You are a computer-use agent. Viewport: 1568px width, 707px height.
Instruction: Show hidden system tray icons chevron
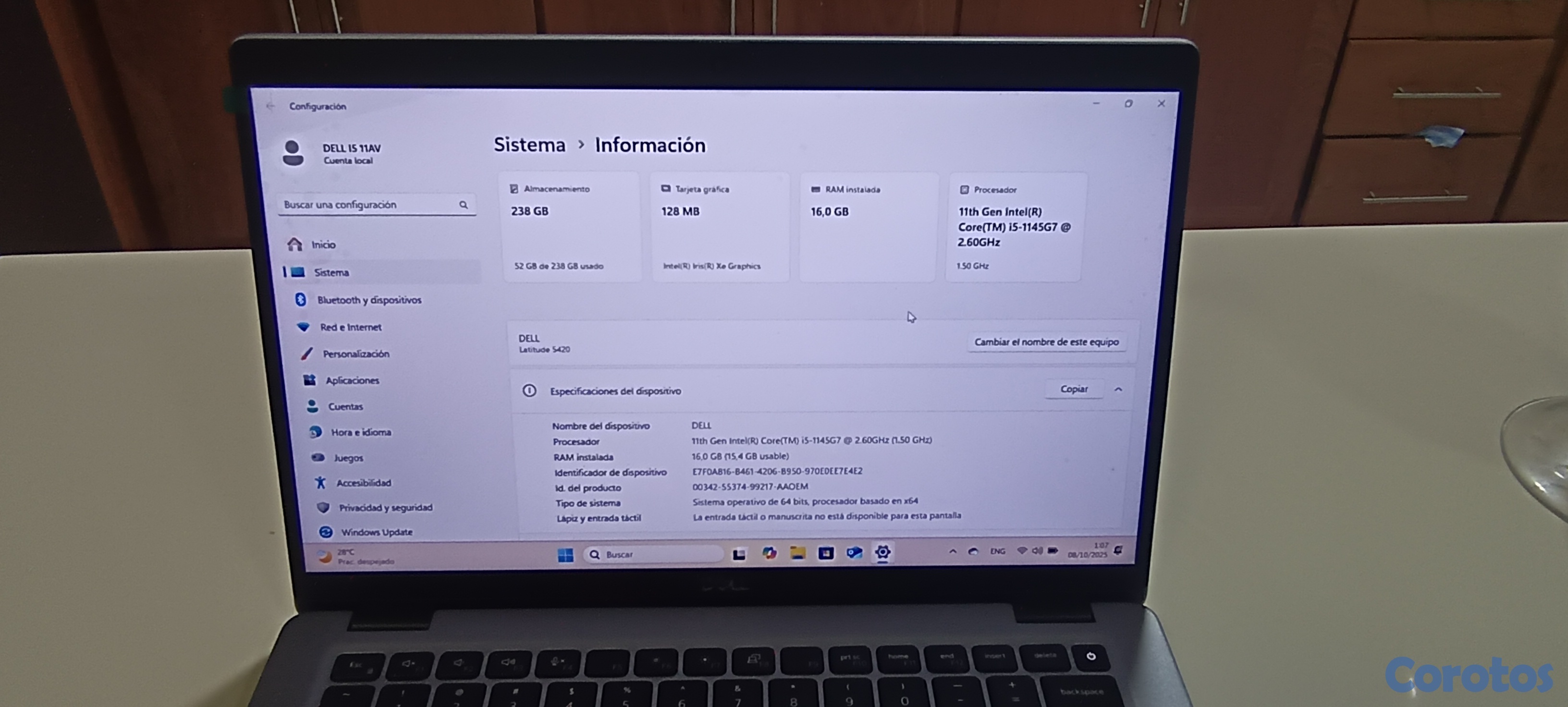click(953, 551)
